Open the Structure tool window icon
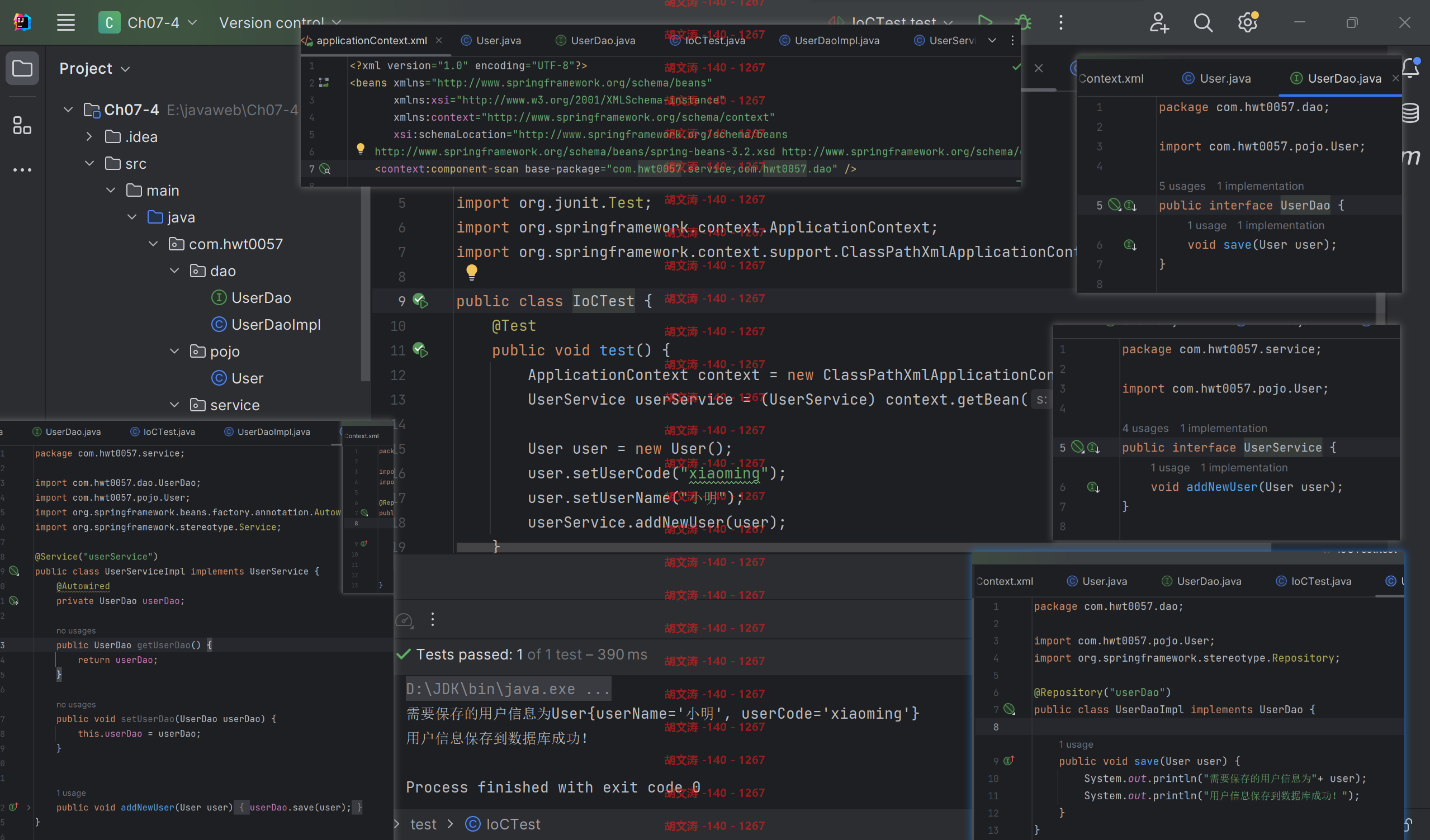Image resolution: width=1430 pixels, height=840 pixels. [x=22, y=125]
